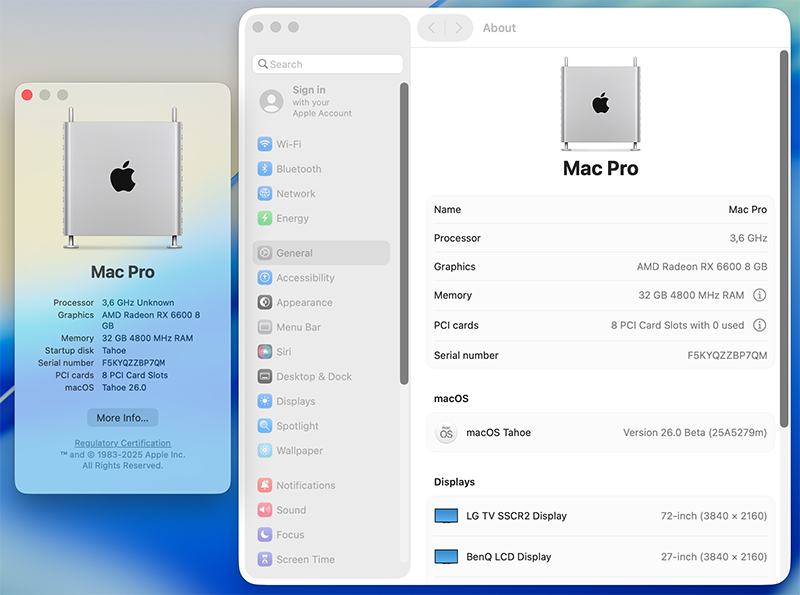Click '27-inch (3840 × 2160)' resolution text
The height and width of the screenshot is (595, 800).
tap(714, 557)
